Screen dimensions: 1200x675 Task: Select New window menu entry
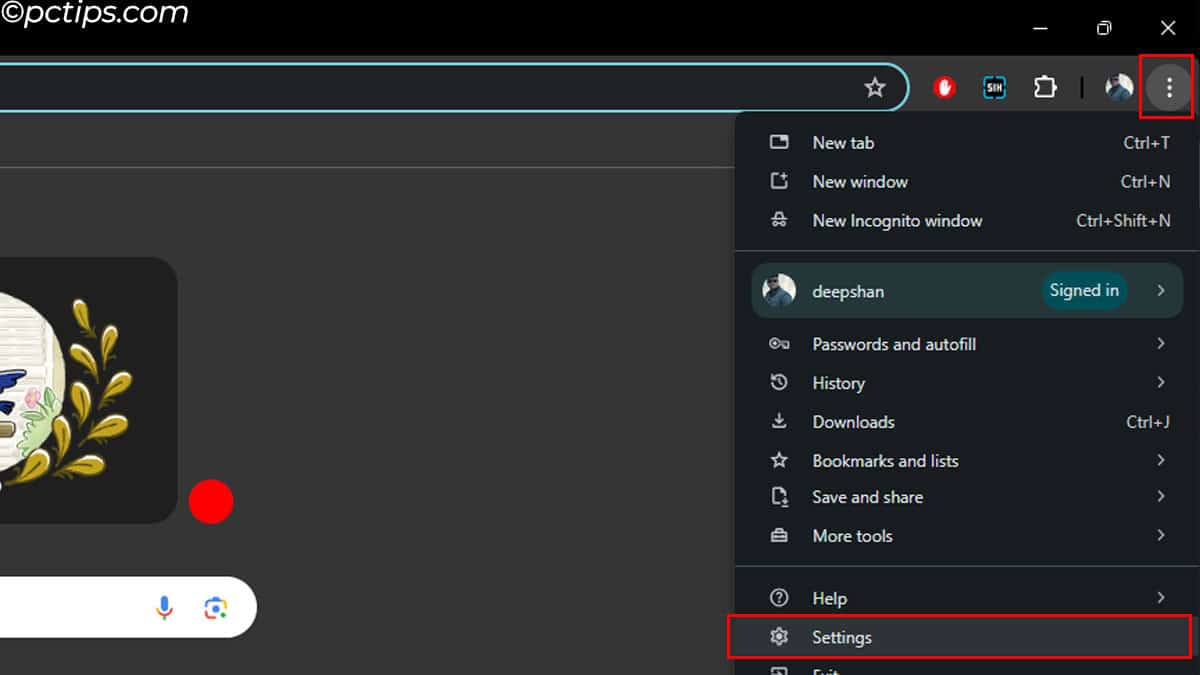[967, 182]
